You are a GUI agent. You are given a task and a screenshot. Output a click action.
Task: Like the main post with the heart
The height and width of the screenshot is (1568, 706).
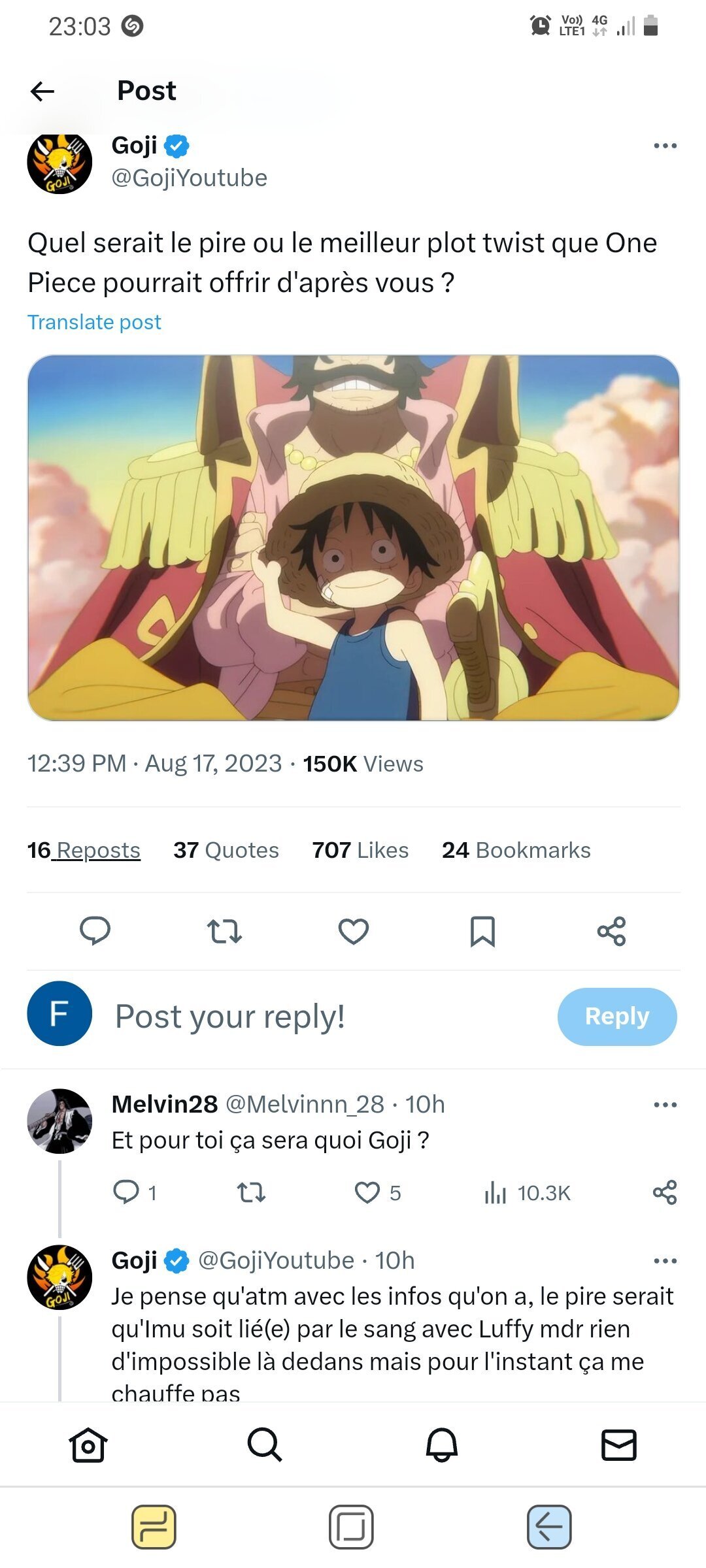[x=353, y=931]
